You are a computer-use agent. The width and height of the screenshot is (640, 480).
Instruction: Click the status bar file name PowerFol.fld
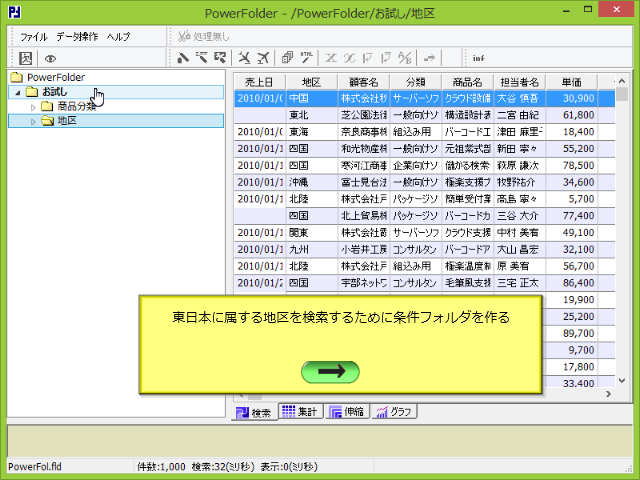(35, 467)
